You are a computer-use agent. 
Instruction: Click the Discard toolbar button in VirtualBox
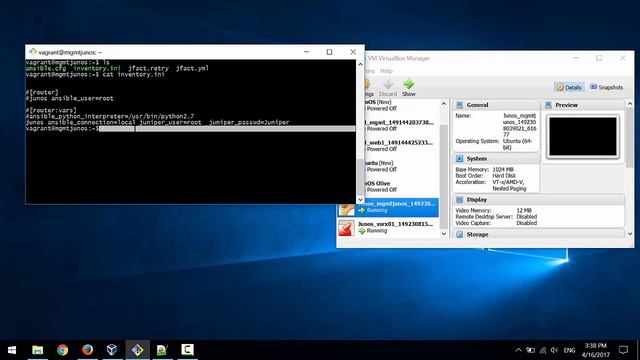388,88
